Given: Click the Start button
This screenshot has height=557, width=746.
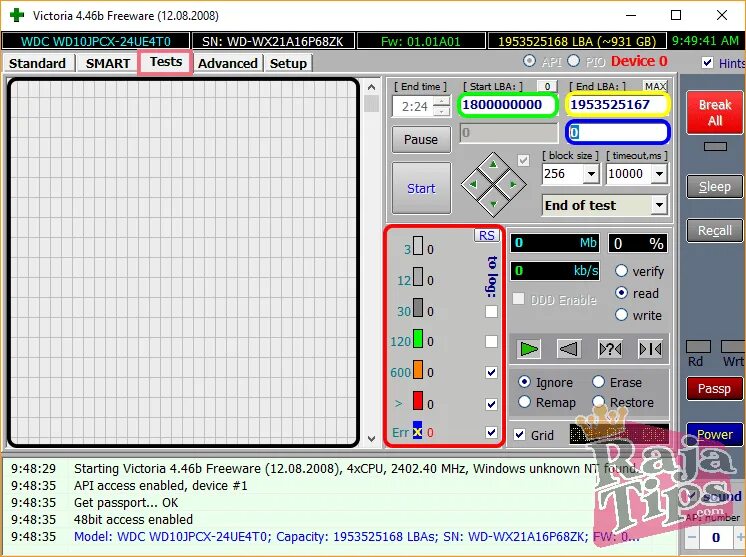Looking at the screenshot, I should coord(421,188).
